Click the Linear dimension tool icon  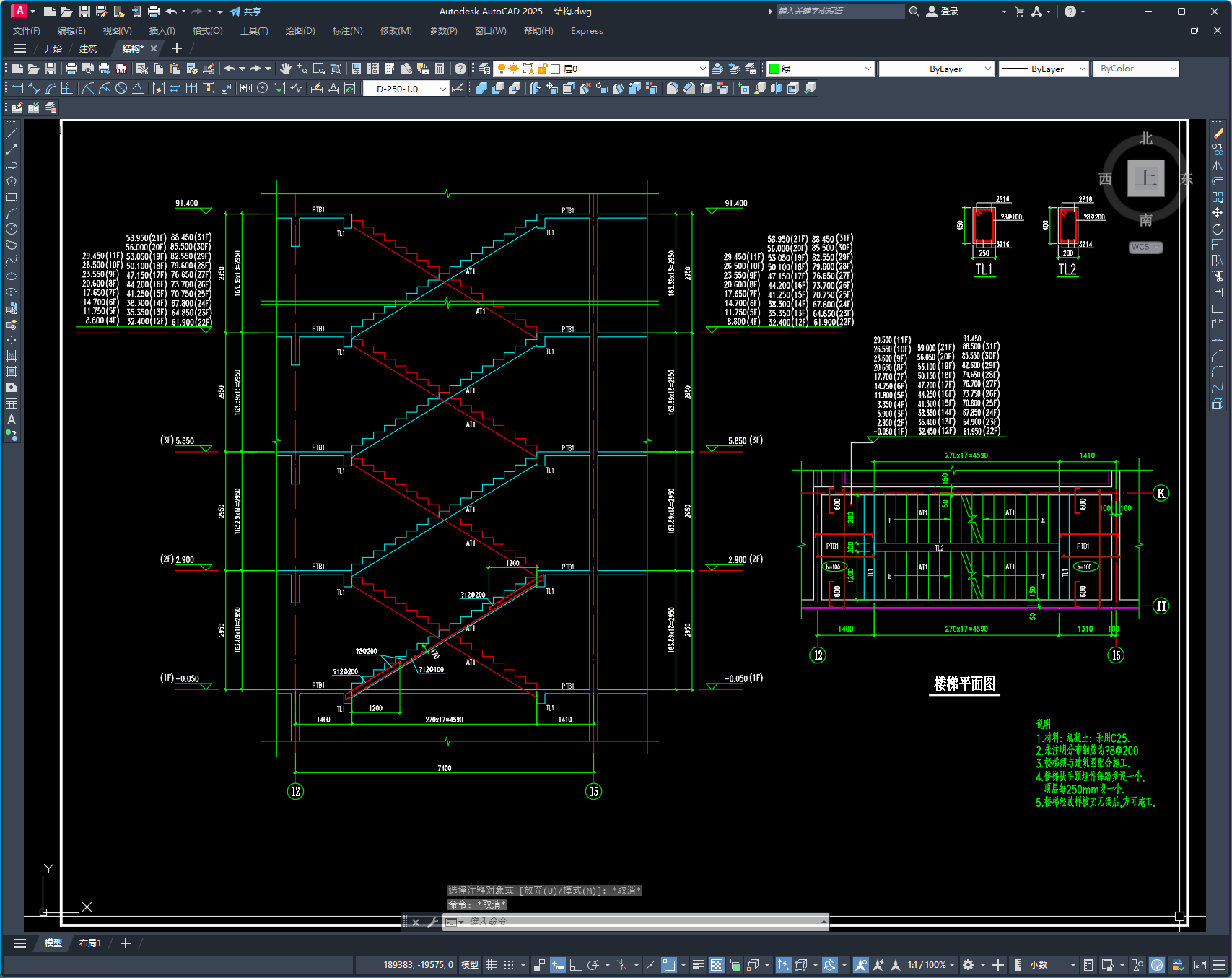click(17, 88)
